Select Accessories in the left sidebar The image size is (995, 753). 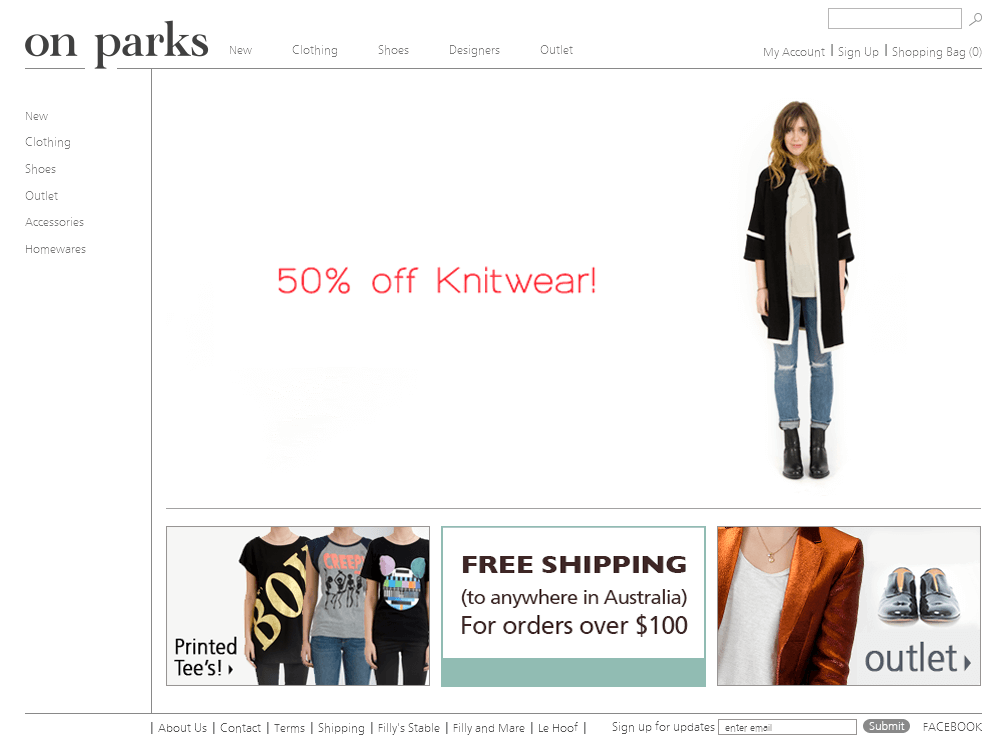tap(55, 222)
